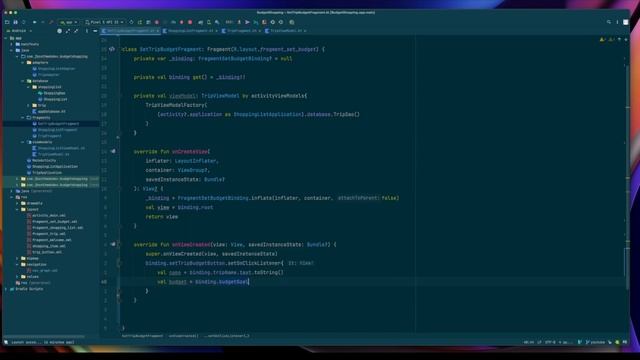Hide the project panel with minimize icon

pos(95,31)
